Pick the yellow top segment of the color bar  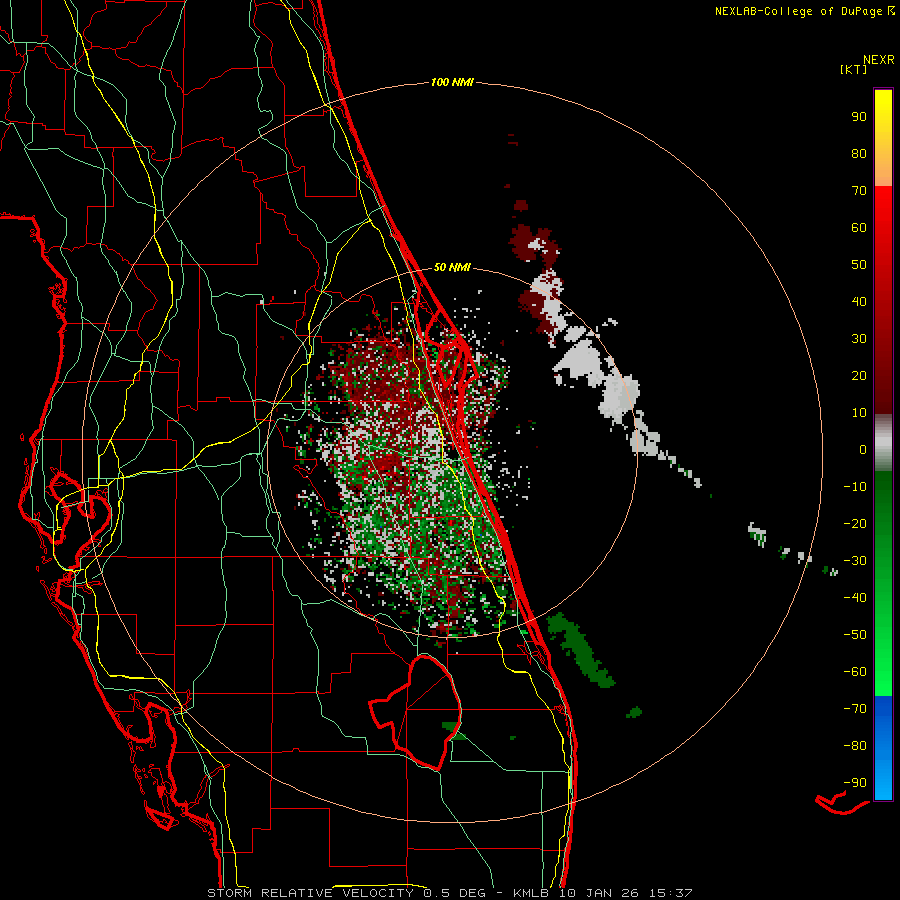(x=883, y=138)
